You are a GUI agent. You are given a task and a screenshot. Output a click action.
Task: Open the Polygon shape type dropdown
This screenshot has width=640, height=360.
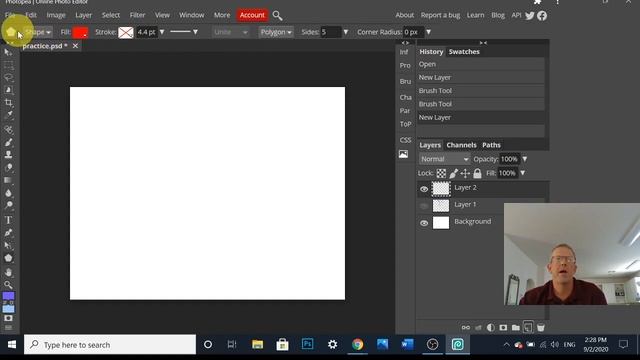coord(276,32)
